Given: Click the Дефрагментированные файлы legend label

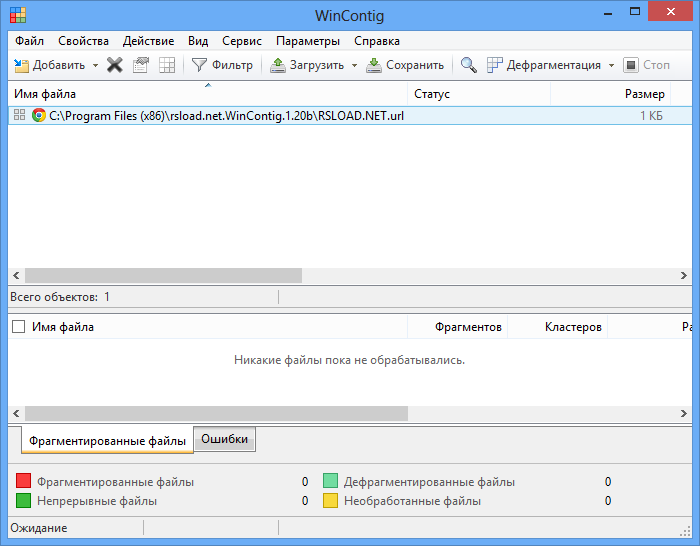Looking at the screenshot, I should click(x=429, y=482).
